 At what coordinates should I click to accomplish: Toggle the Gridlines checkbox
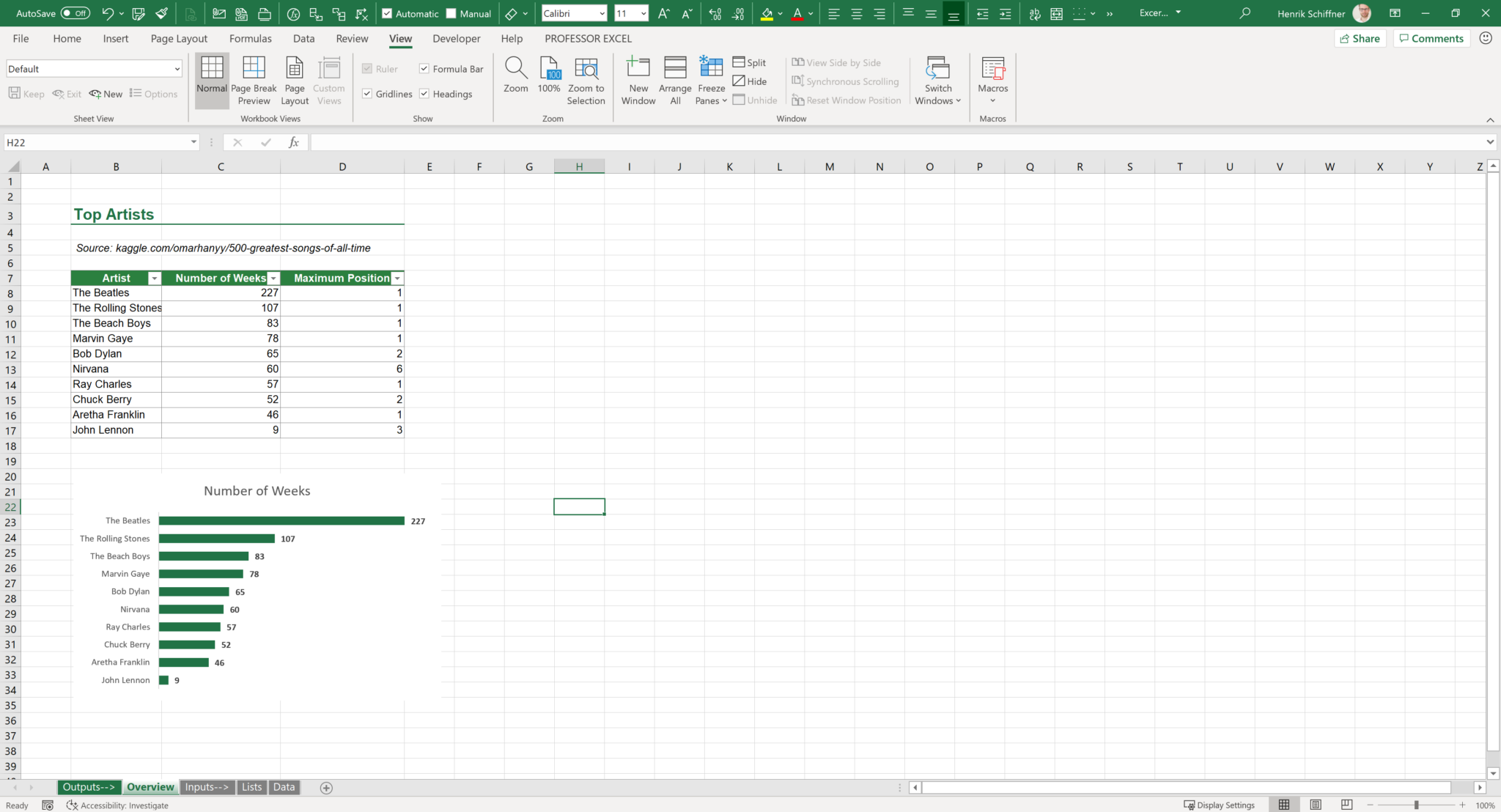[x=367, y=93]
